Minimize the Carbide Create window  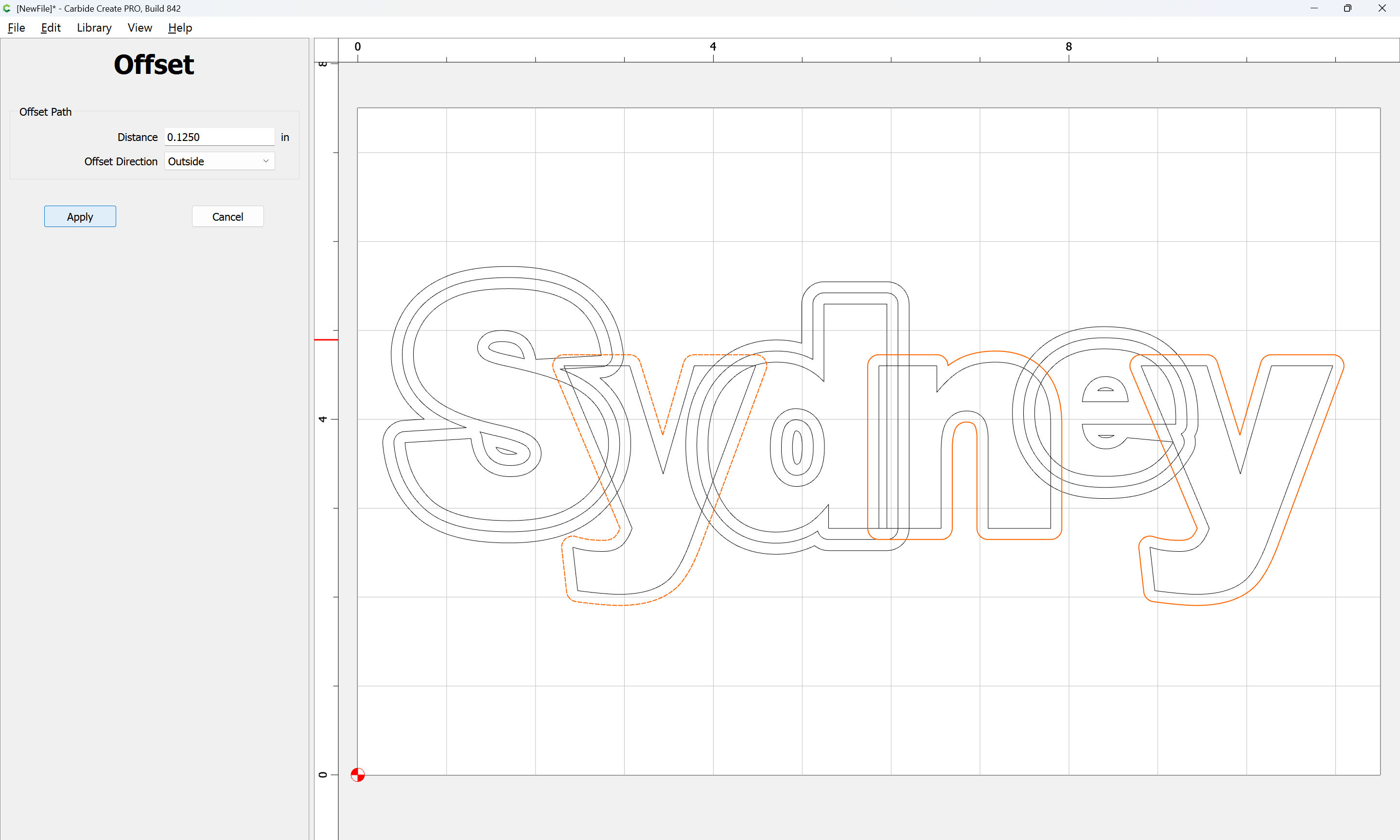[1313, 8]
